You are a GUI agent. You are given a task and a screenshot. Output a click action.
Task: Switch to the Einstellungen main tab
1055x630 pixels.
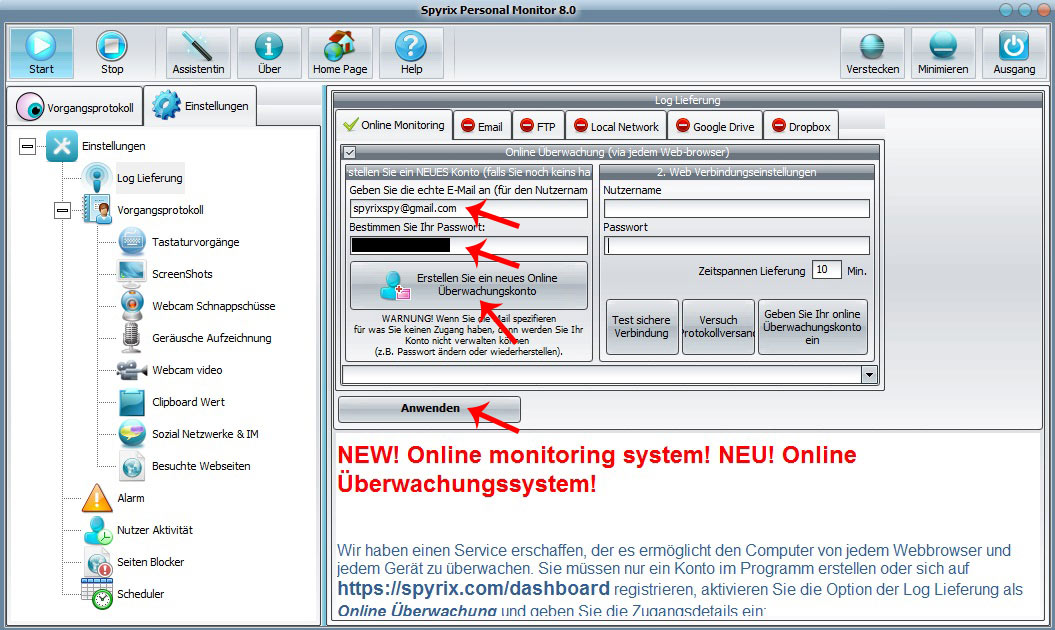click(x=200, y=106)
